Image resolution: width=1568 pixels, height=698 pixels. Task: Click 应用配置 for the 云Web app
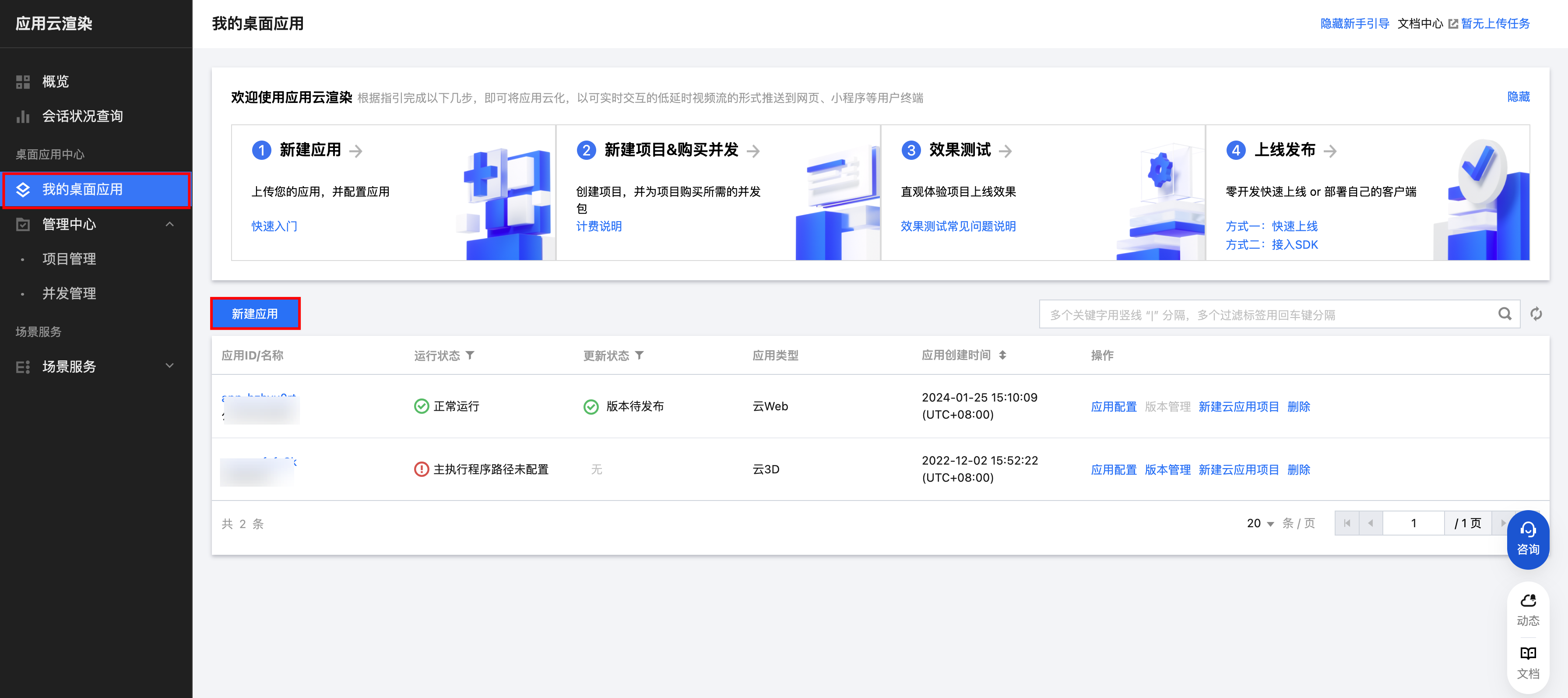[1113, 406]
